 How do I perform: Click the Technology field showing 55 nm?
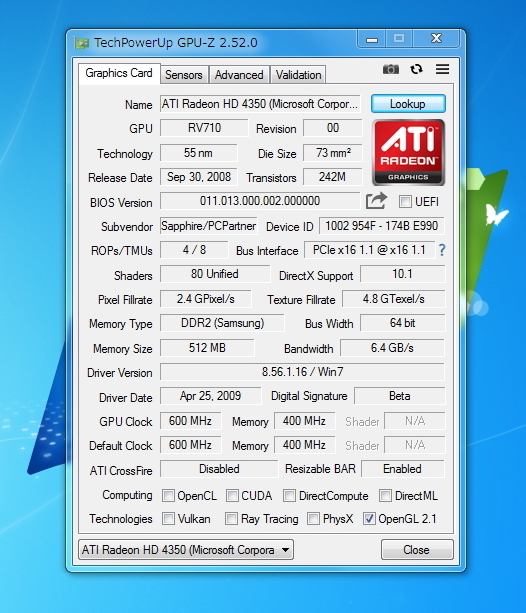199,153
